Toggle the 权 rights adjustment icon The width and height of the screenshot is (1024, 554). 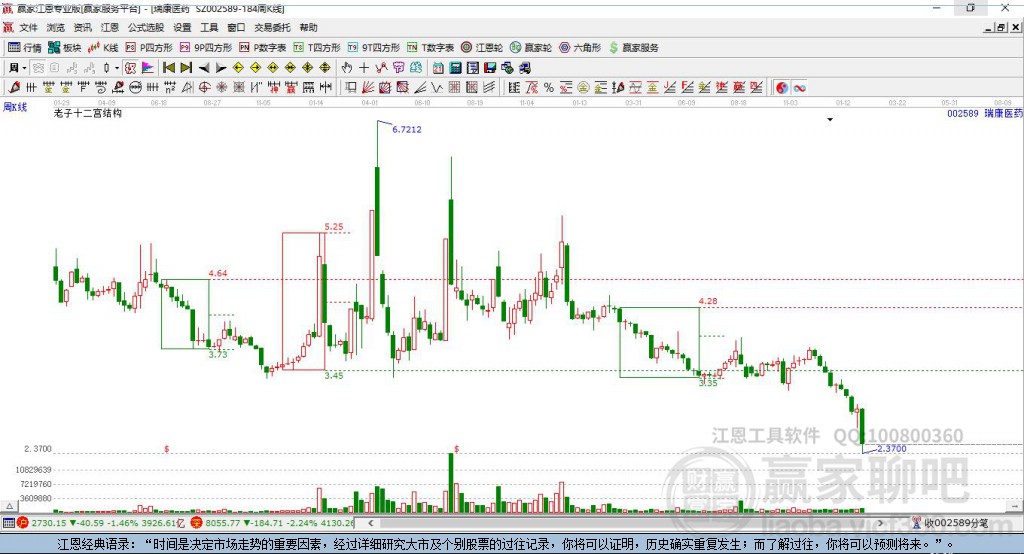130,68
